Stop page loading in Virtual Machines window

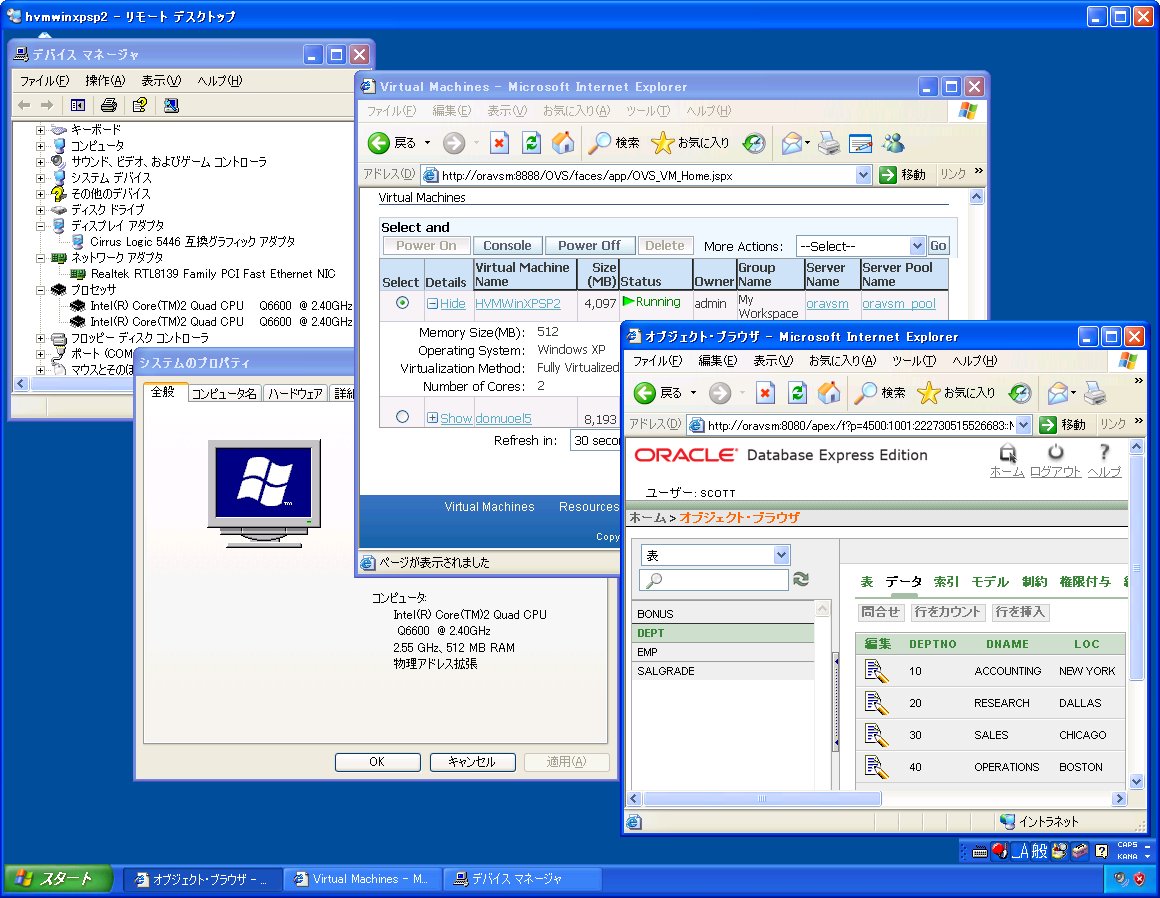point(499,143)
